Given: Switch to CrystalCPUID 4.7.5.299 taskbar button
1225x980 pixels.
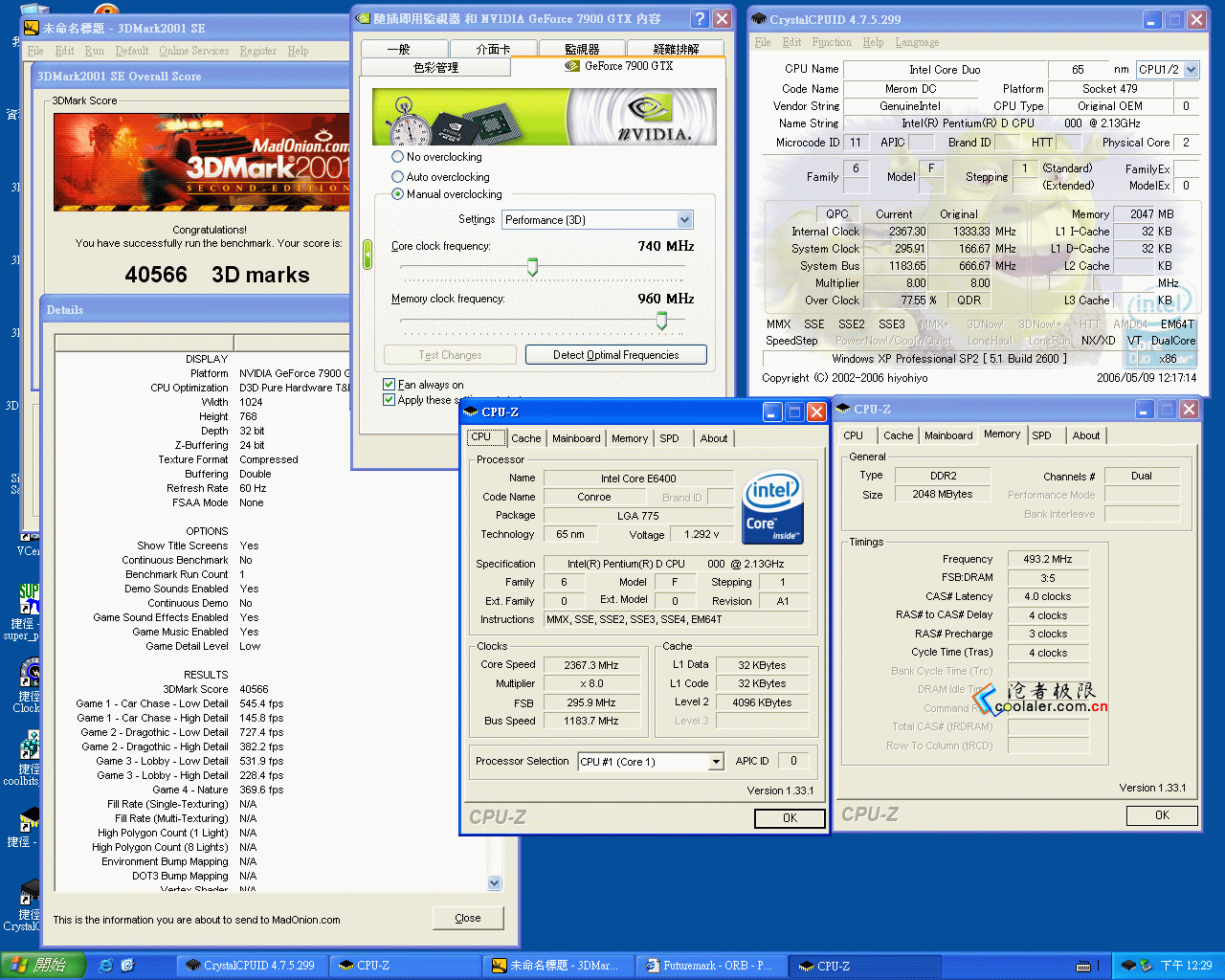Looking at the screenshot, I should tap(252, 966).
